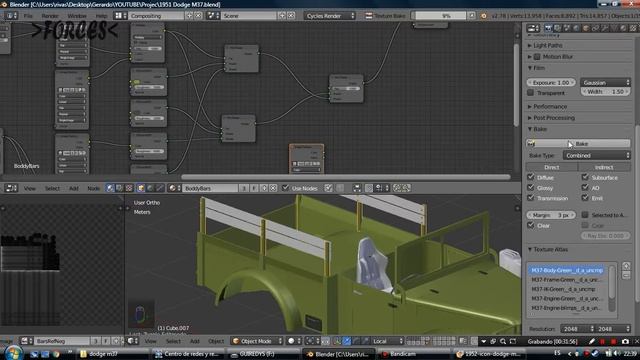Open the Modifiers properties tab icon
Image resolution: width=640 pixels, height=360 pixels.
[x=604, y=28]
